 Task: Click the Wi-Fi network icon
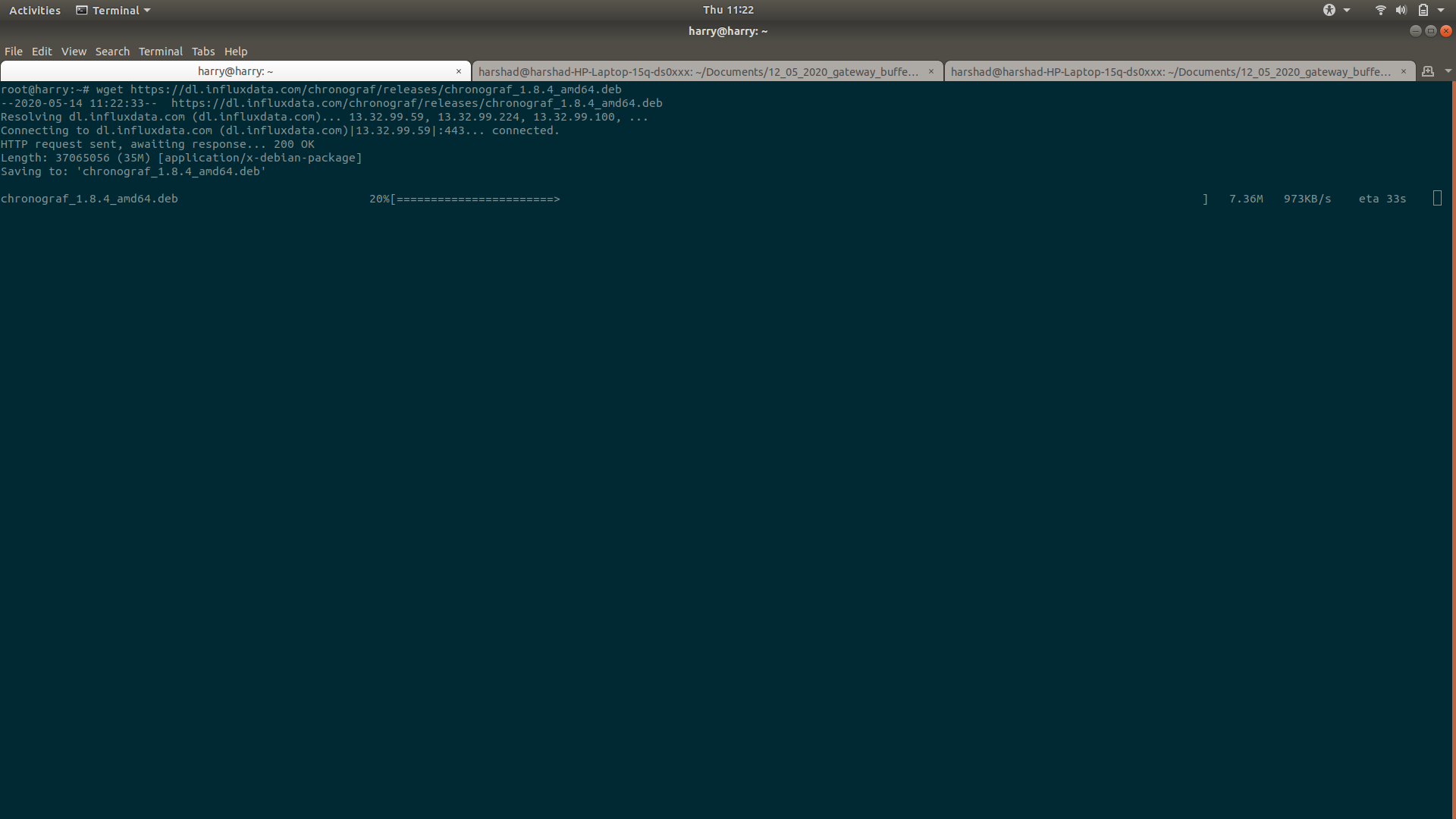coord(1380,10)
